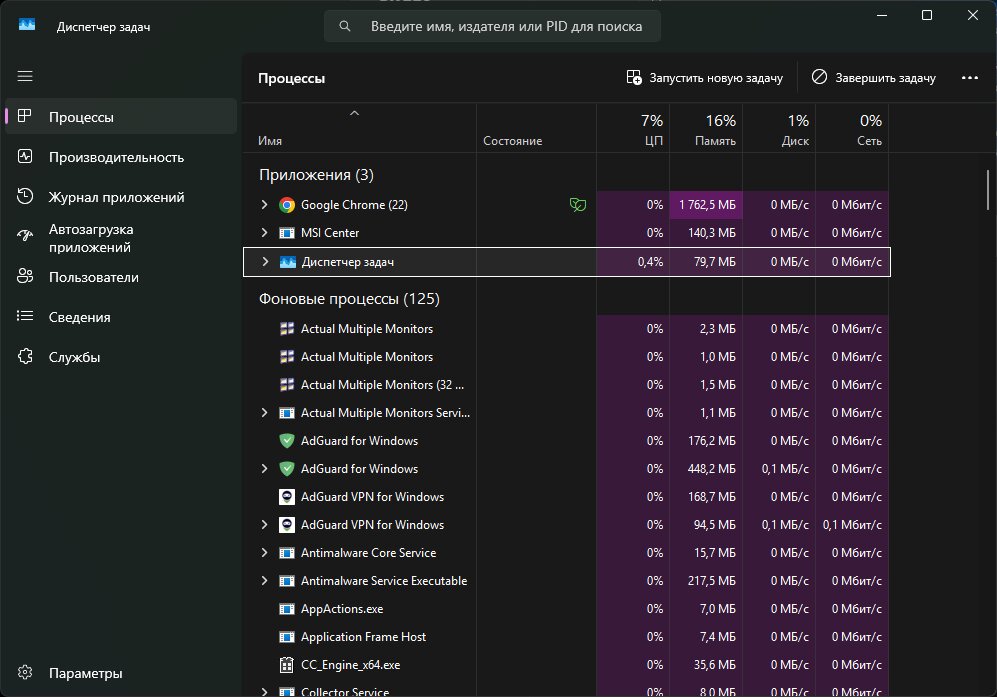Switch to the Автозагрузка приложений section

pos(91,237)
